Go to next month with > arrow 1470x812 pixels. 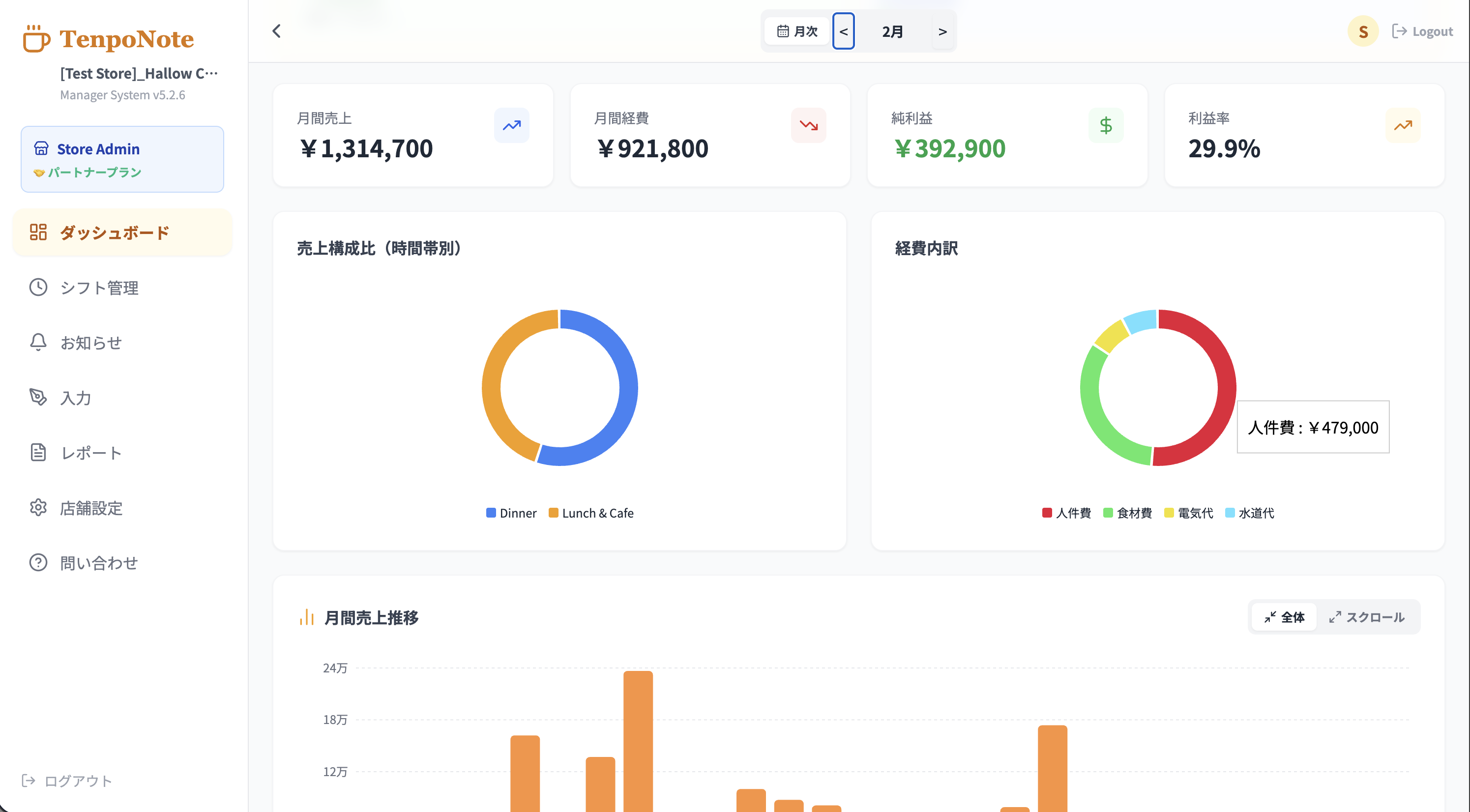click(943, 31)
